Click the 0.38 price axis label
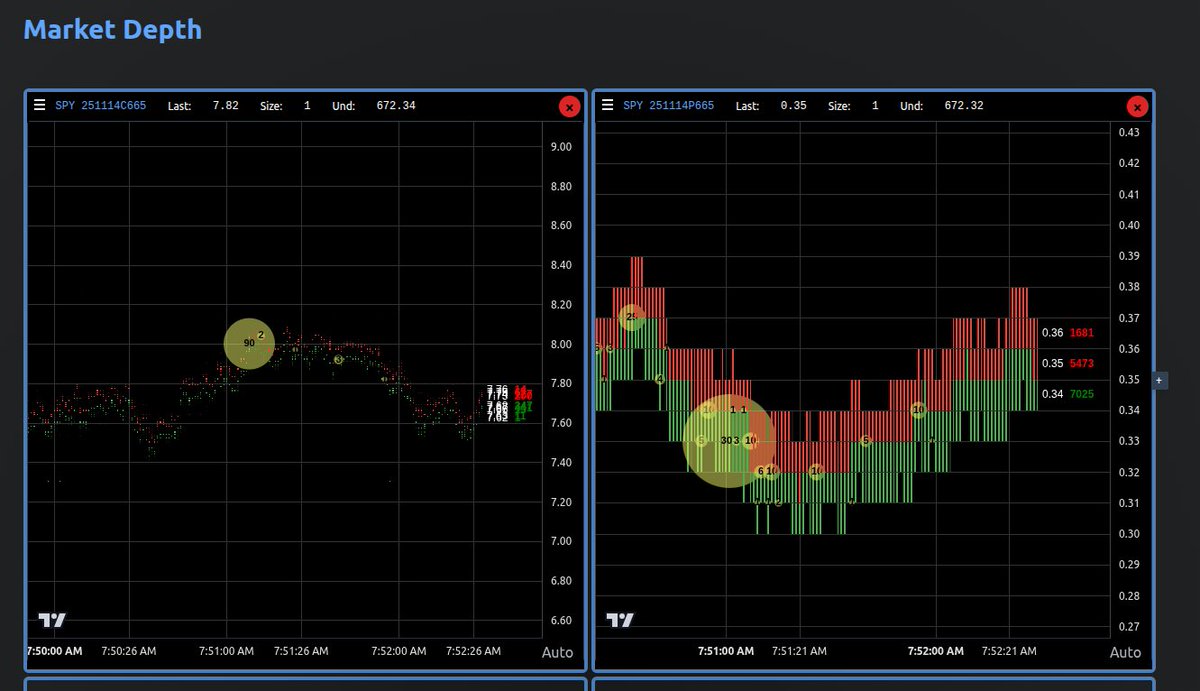The height and width of the screenshot is (691, 1200). click(1129, 287)
